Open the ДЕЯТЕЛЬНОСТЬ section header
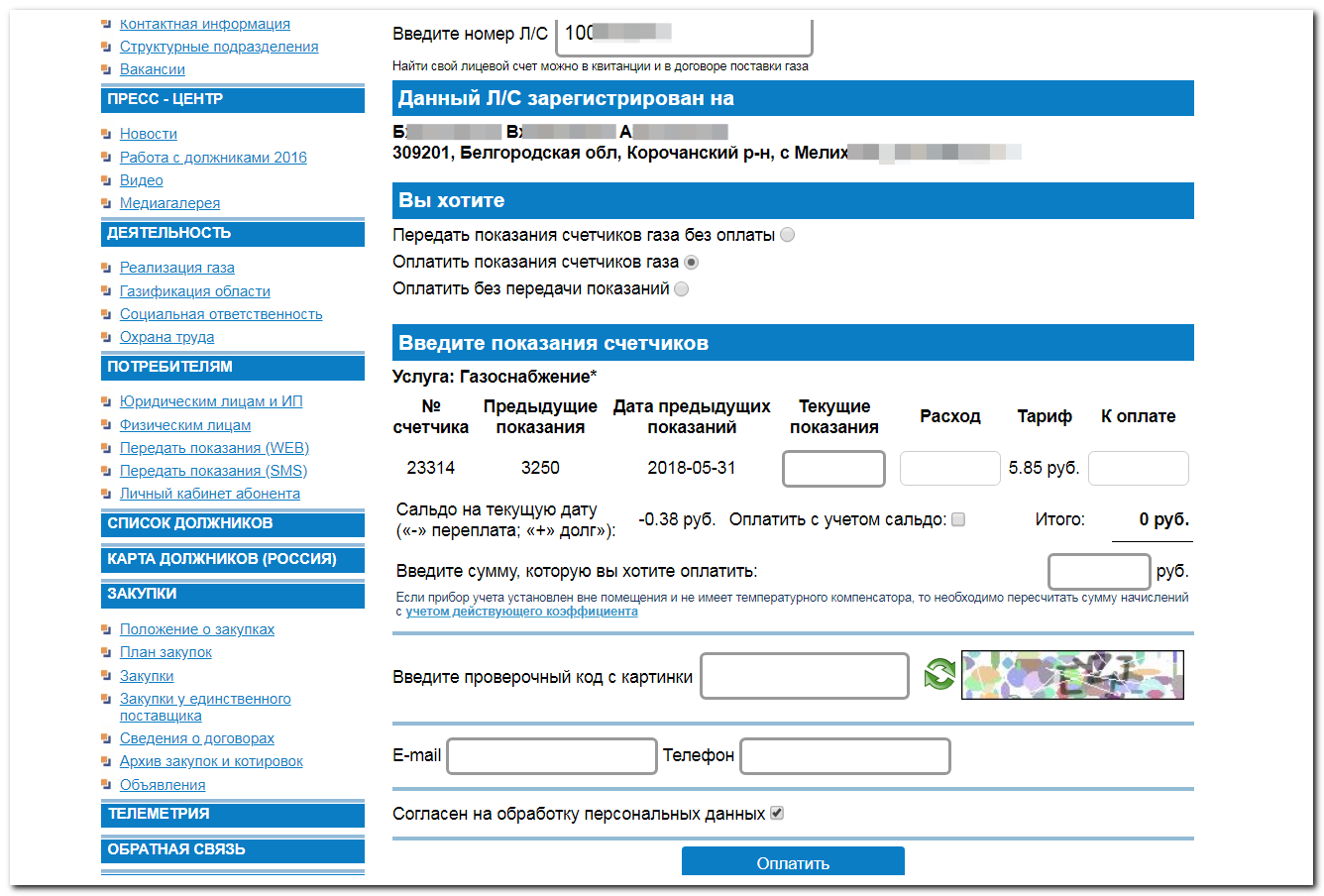Image resolution: width=1324 pixels, height=896 pixels. pos(233,233)
